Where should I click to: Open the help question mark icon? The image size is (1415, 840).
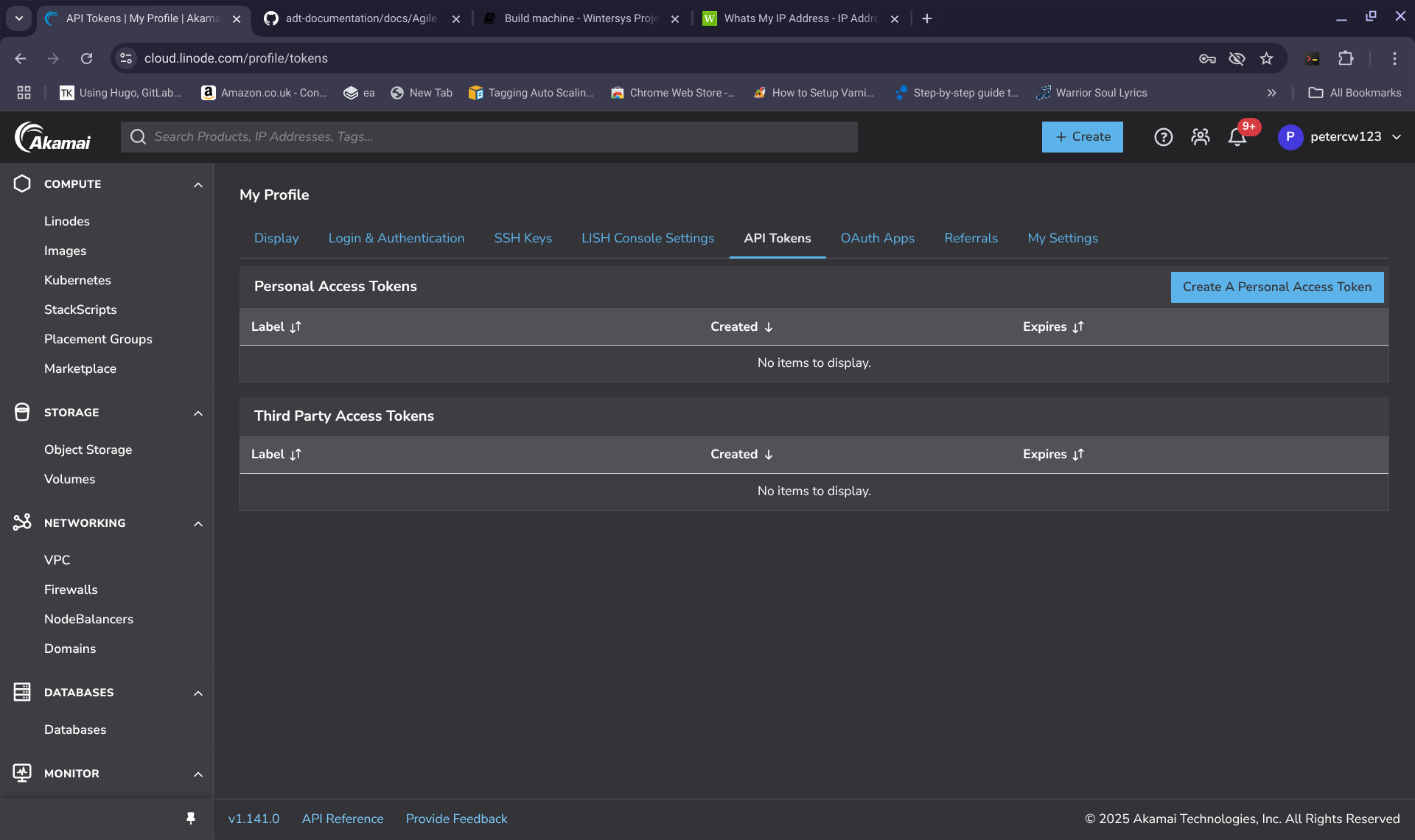(x=1163, y=137)
